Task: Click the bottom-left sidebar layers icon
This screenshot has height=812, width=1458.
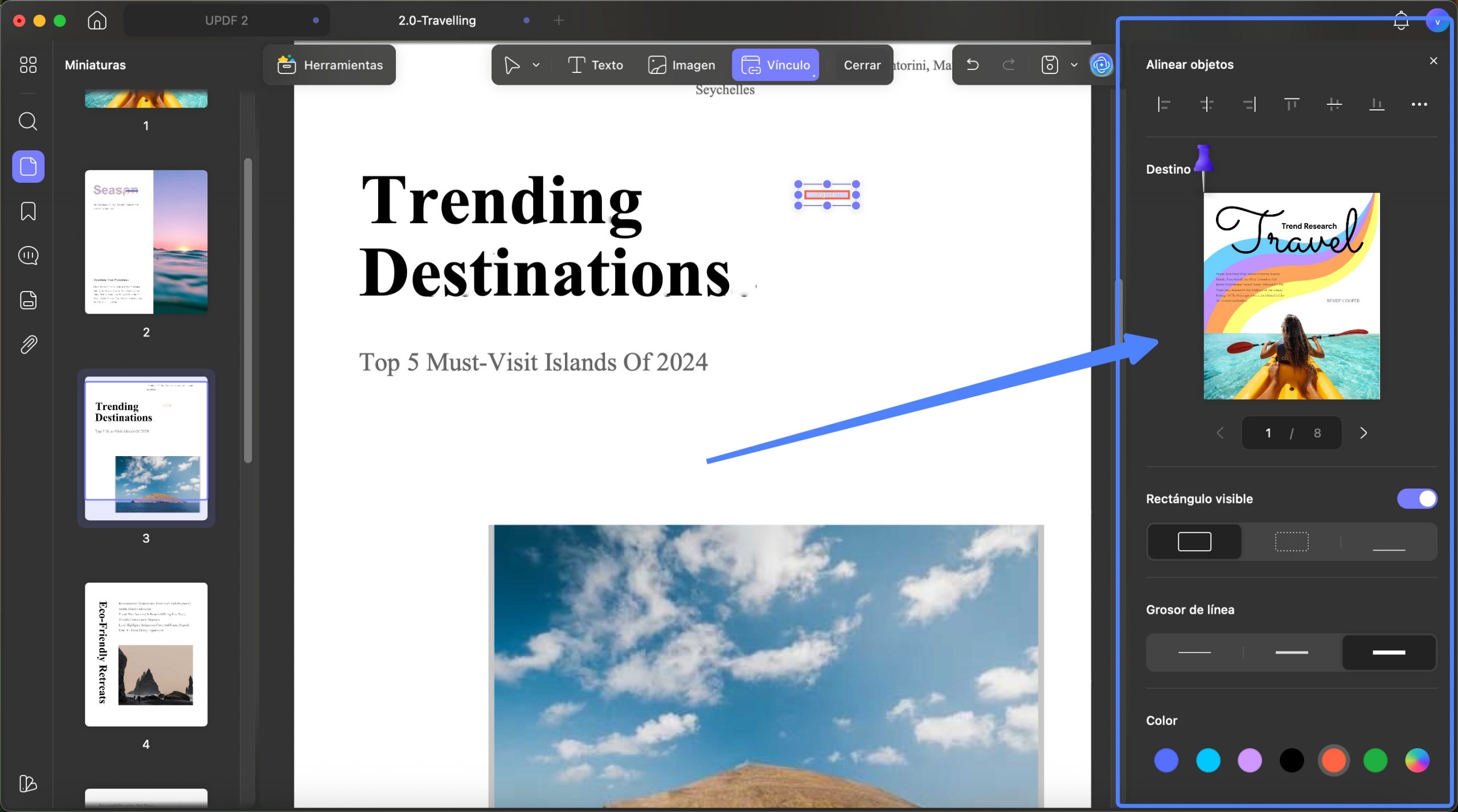Action: click(x=28, y=784)
